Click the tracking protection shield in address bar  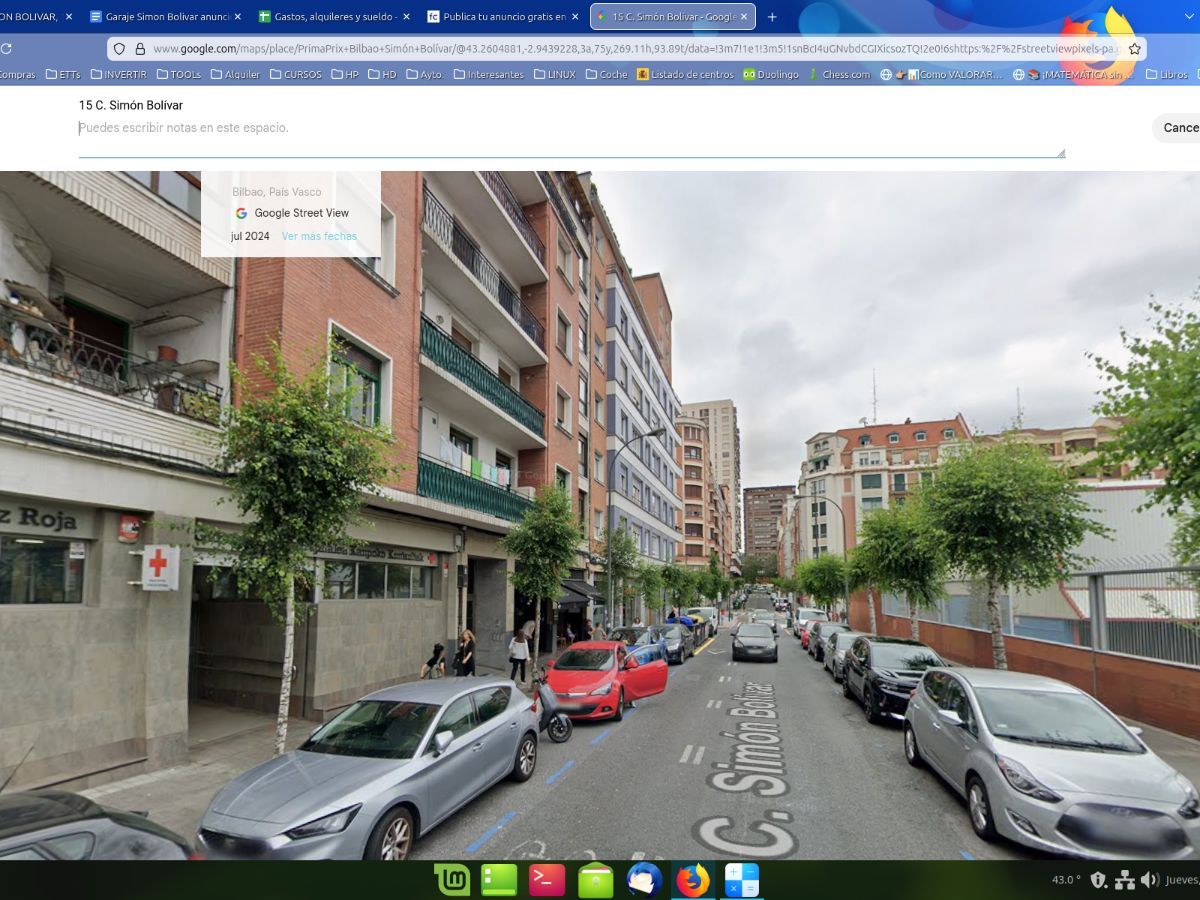(119, 47)
